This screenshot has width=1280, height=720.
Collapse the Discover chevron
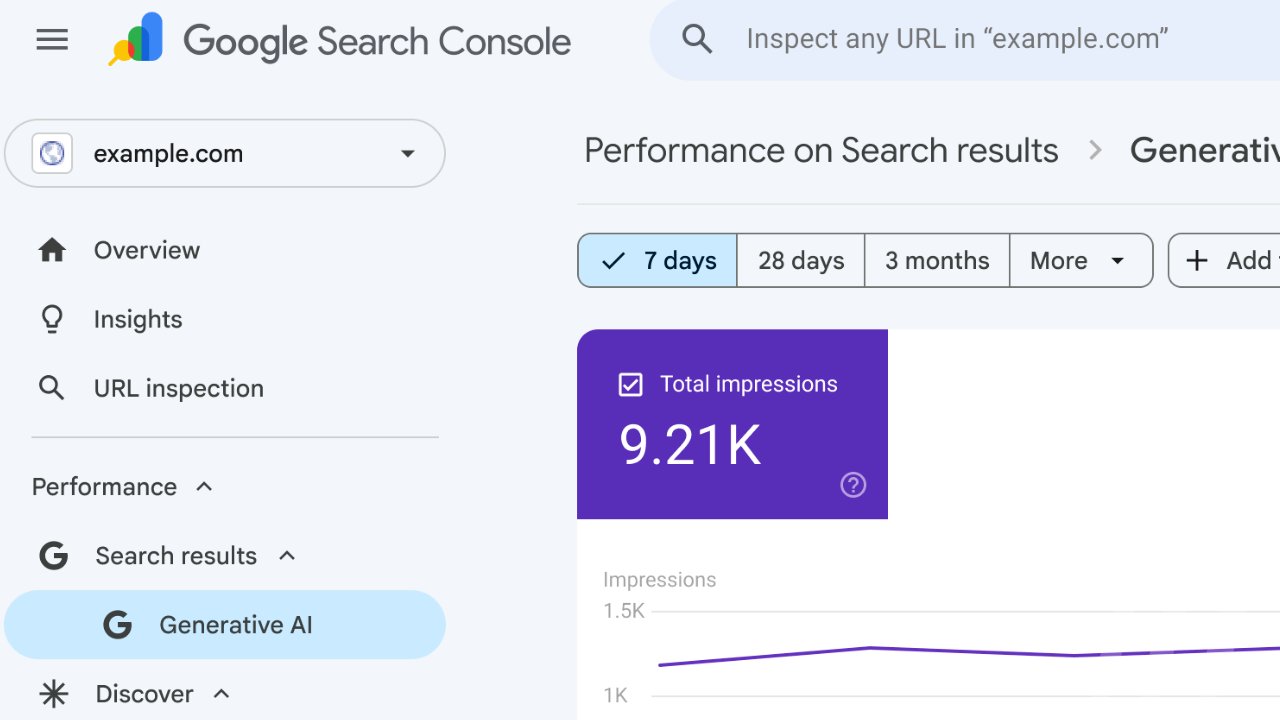pyautogui.click(x=222, y=693)
